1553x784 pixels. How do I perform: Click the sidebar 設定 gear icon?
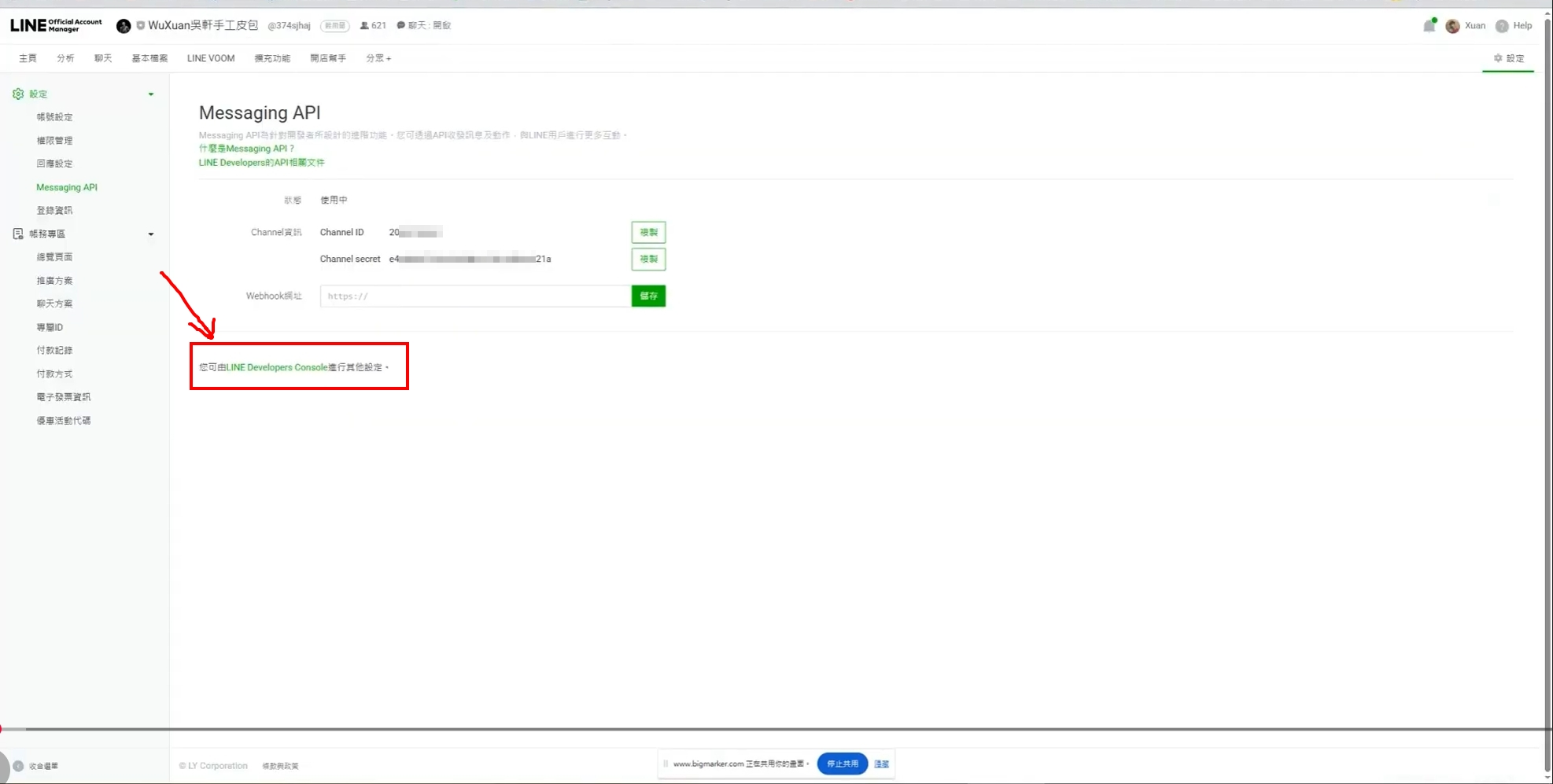tap(18, 94)
